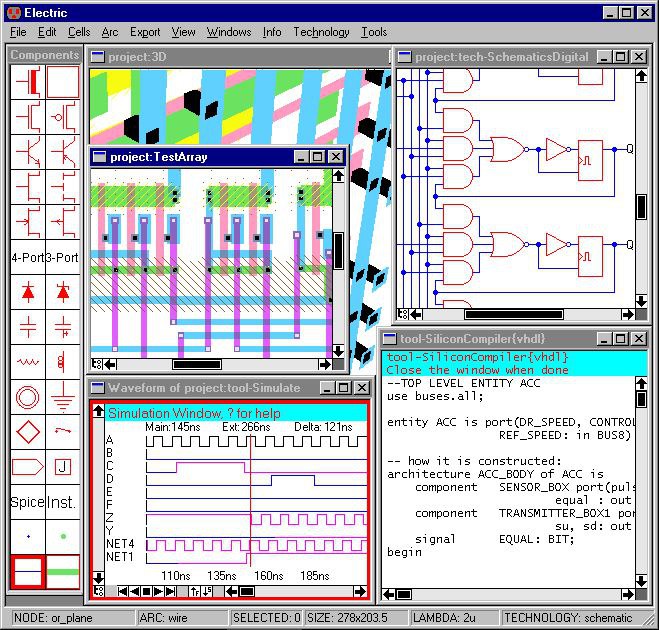Play simulation backward in Waveform window
Screen dimensions: 659x630
pos(135,591)
